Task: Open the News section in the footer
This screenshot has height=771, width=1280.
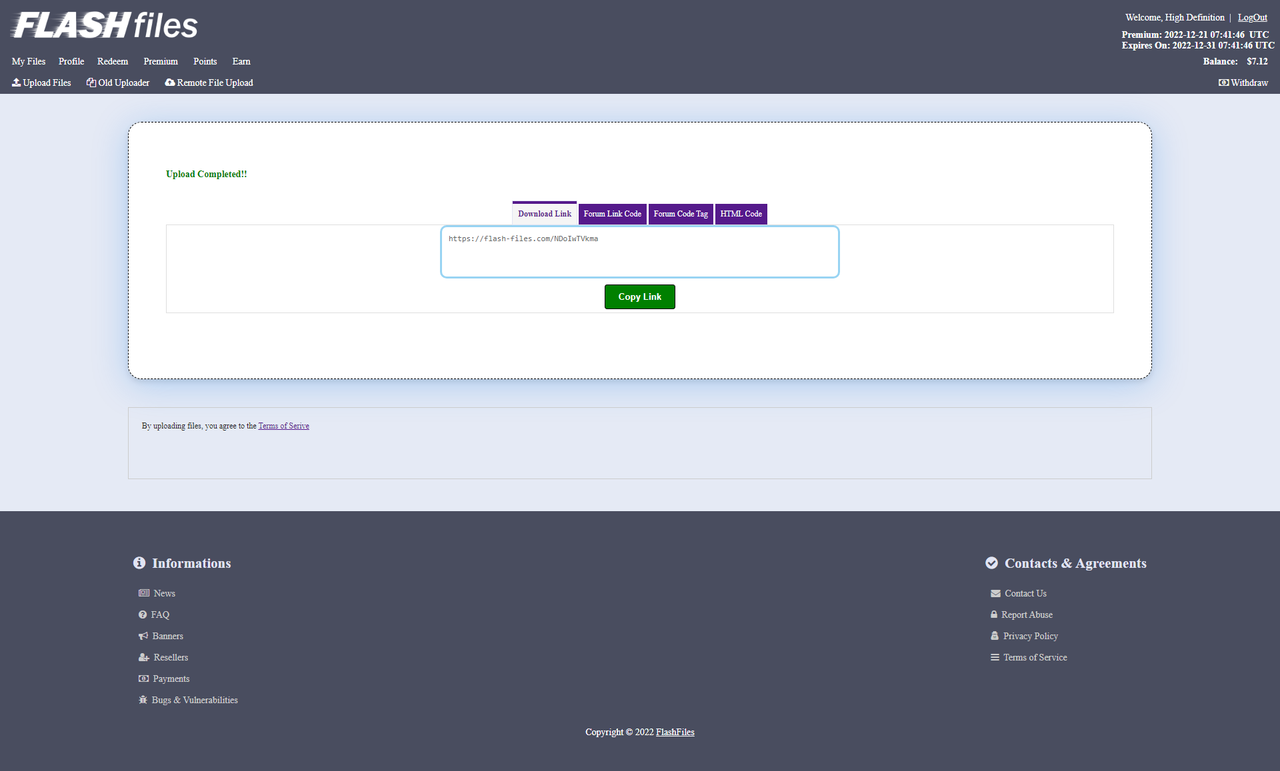Action: (x=163, y=593)
